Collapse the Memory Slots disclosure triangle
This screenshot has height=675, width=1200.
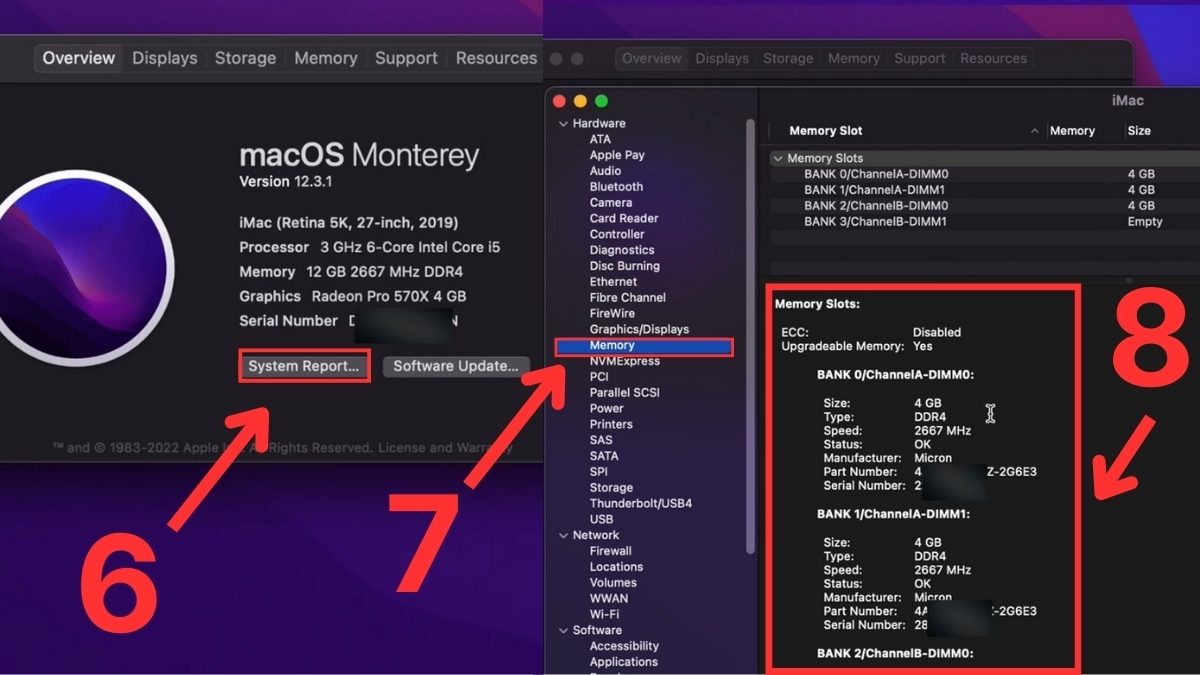pos(777,158)
